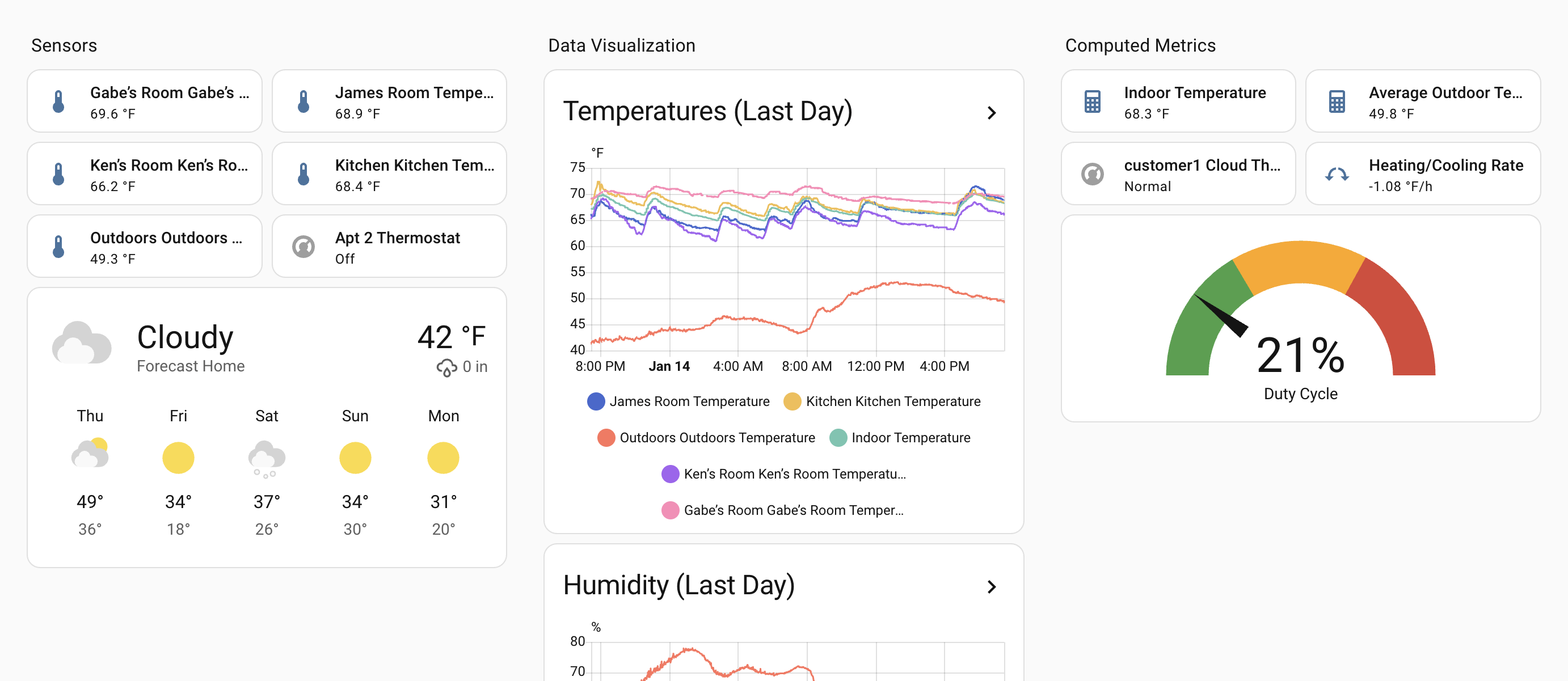Image resolution: width=1568 pixels, height=681 pixels.
Task: Click the Outdoors sensor thermometer icon
Action: [58, 246]
